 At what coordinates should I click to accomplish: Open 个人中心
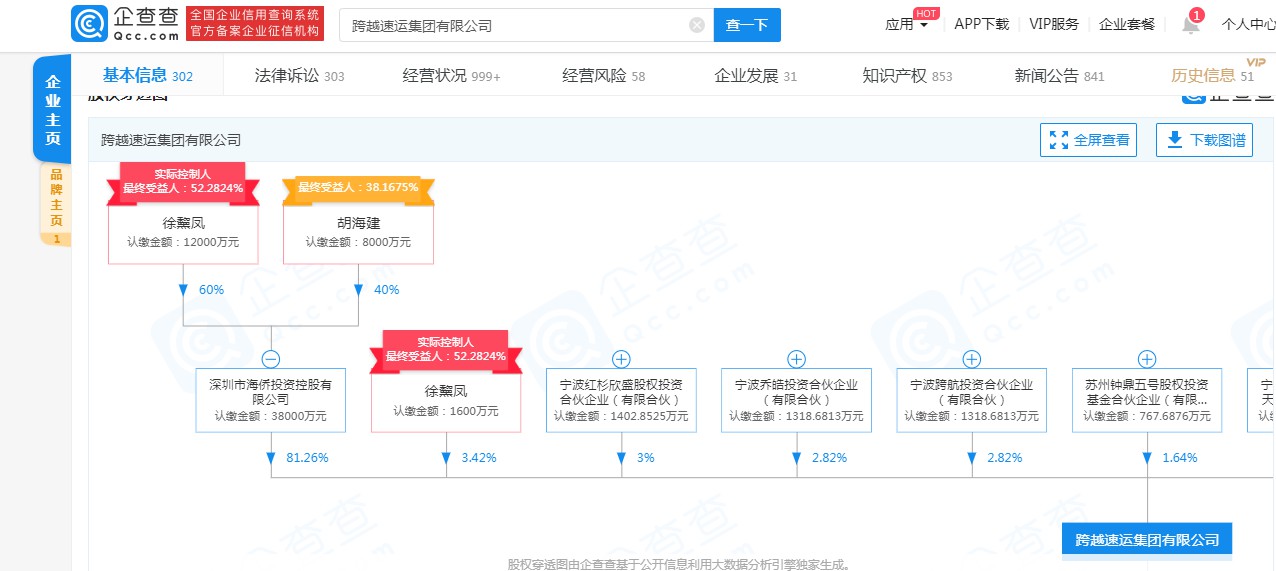pyautogui.click(x=1248, y=24)
